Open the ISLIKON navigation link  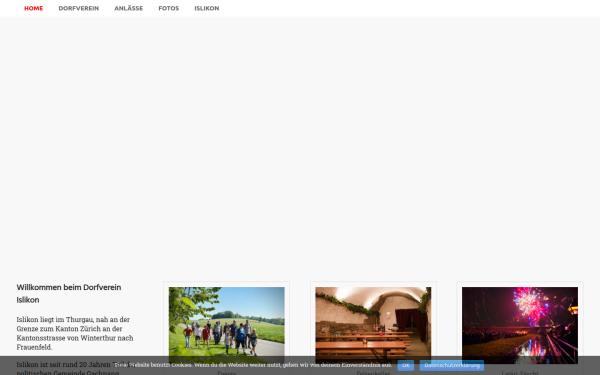click(x=207, y=8)
